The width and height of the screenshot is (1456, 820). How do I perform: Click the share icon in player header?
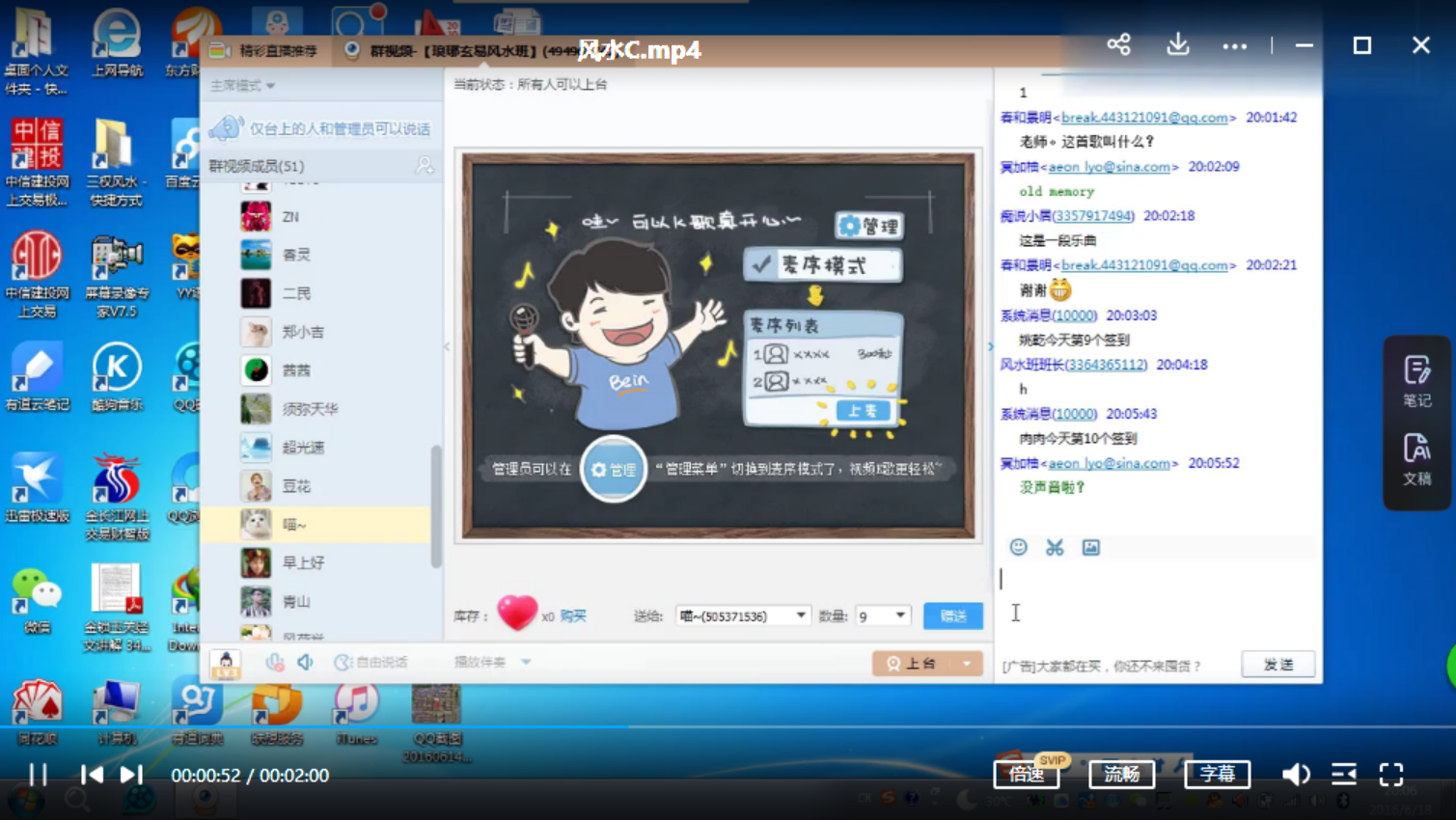[1118, 44]
